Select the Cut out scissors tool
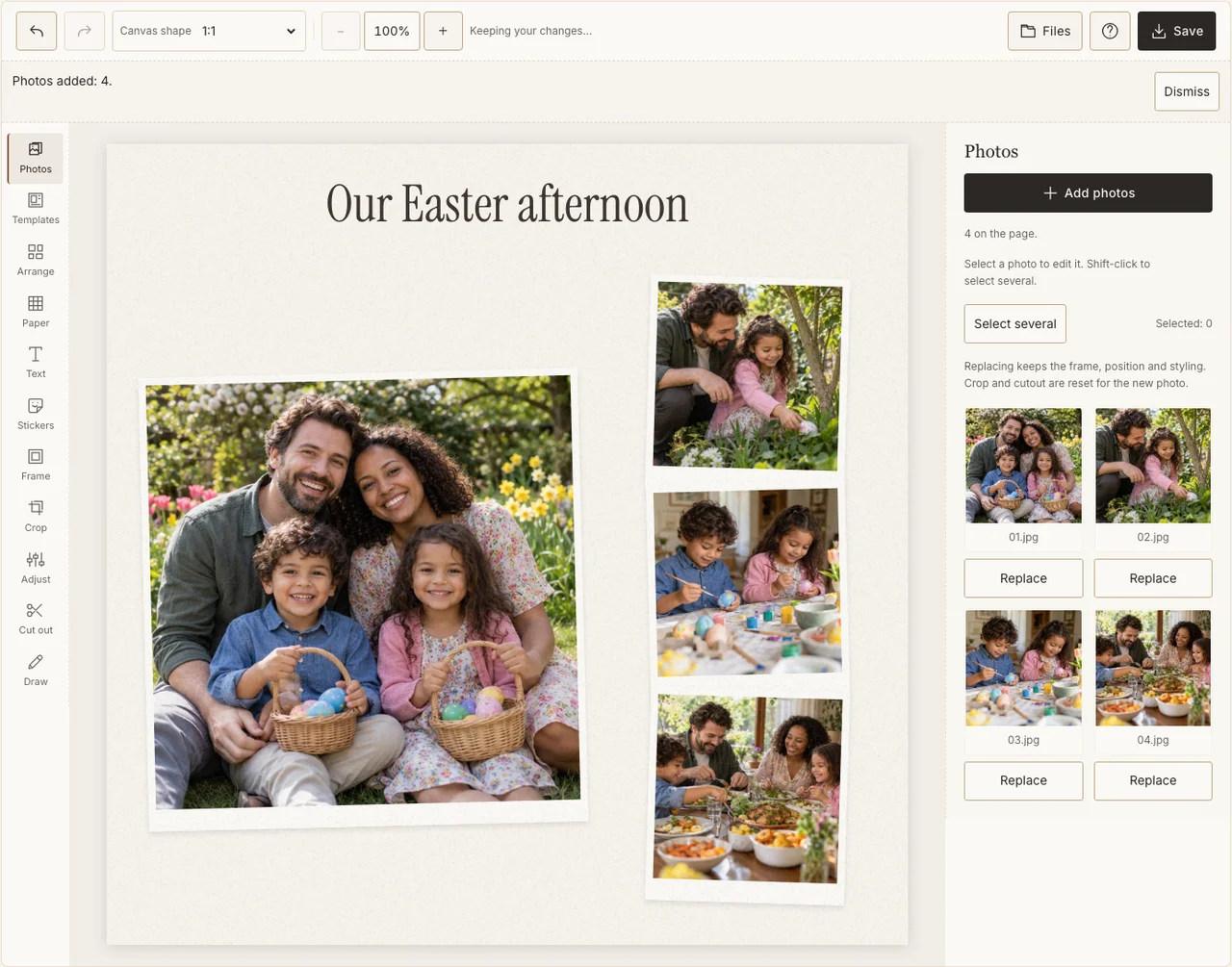The image size is (1232, 967). pos(36,620)
